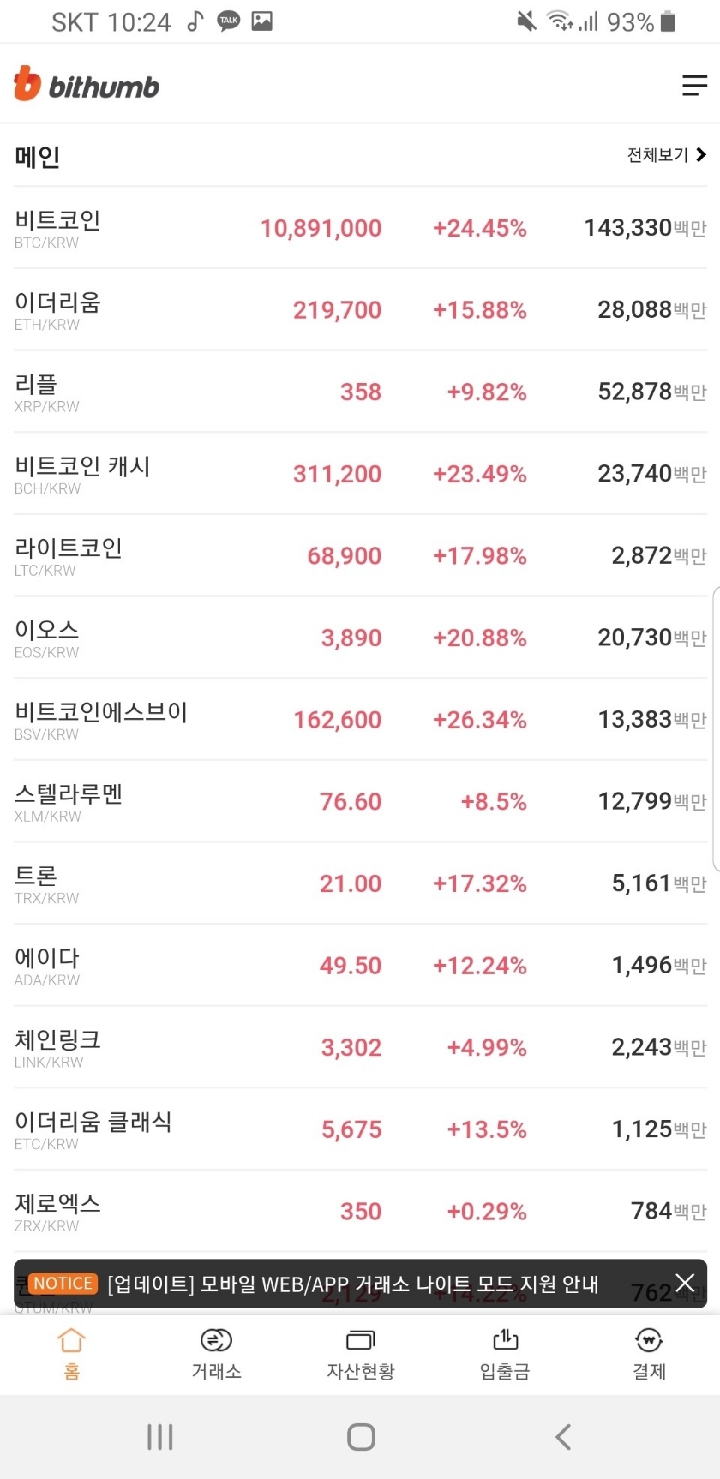720x1479 pixels.
Task: Open the Android recent apps button
Action: pyautogui.click(x=160, y=1437)
